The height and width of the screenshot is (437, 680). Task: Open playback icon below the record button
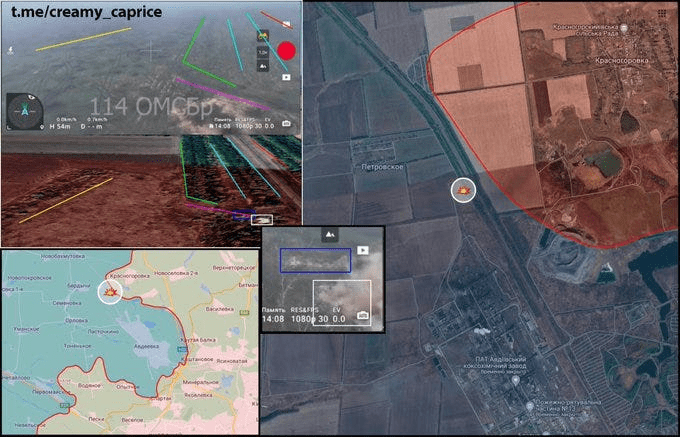[x=287, y=76]
